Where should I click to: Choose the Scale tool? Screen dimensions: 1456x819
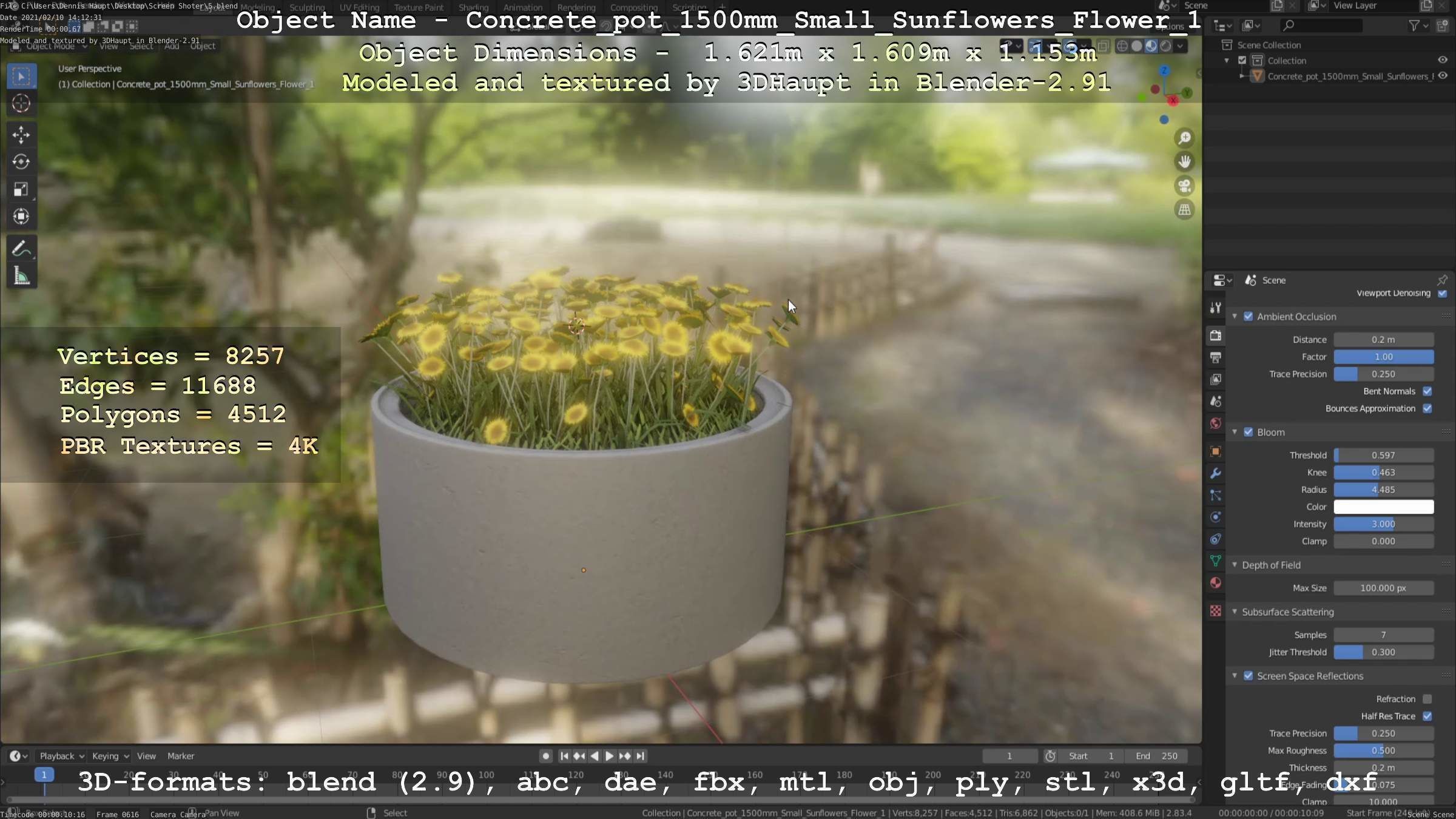(21, 189)
